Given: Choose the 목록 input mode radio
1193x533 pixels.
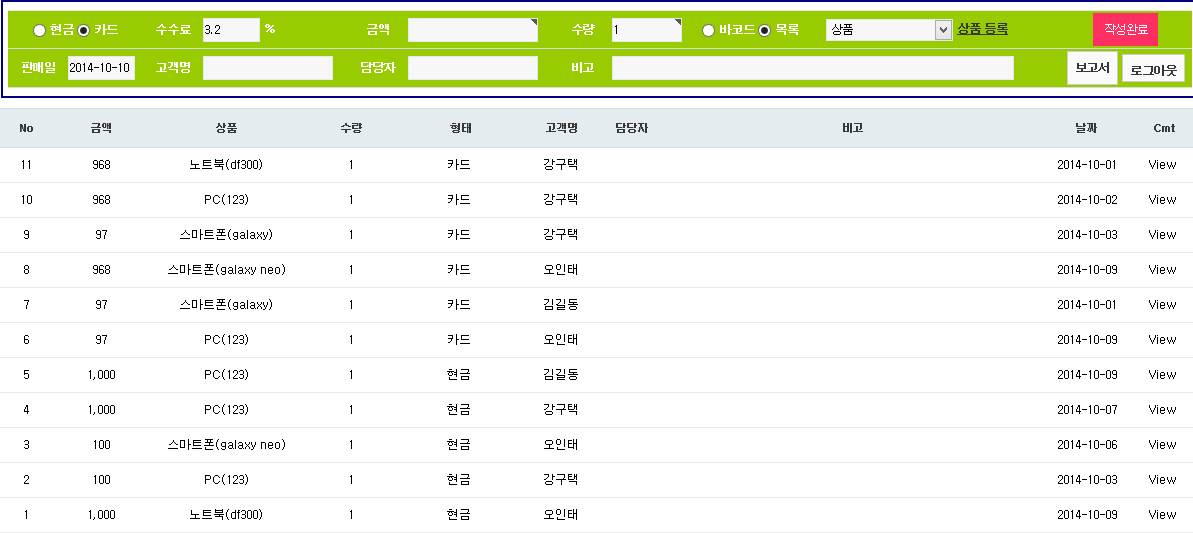Looking at the screenshot, I should pos(765,30).
